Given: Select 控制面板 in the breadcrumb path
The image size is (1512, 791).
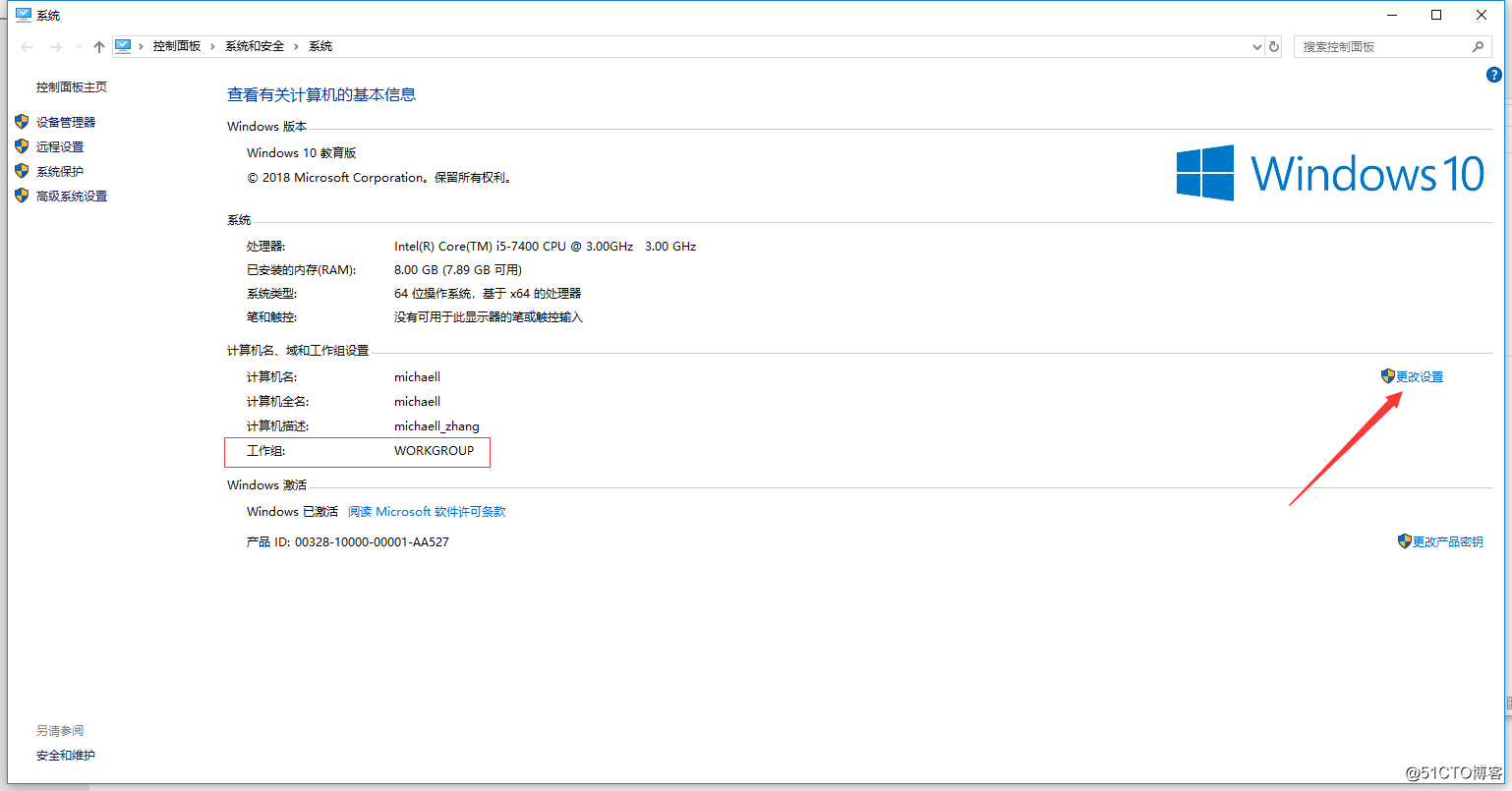Looking at the screenshot, I should click(x=177, y=46).
